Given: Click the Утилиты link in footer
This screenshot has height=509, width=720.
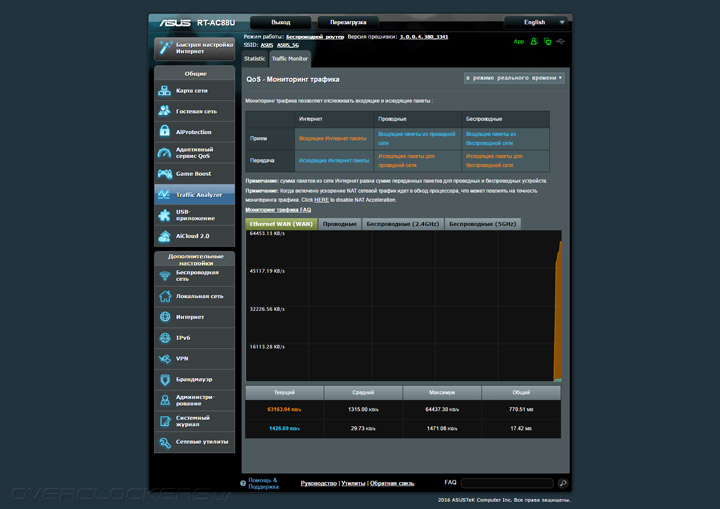Looking at the screenshot, I should [353, 483].
